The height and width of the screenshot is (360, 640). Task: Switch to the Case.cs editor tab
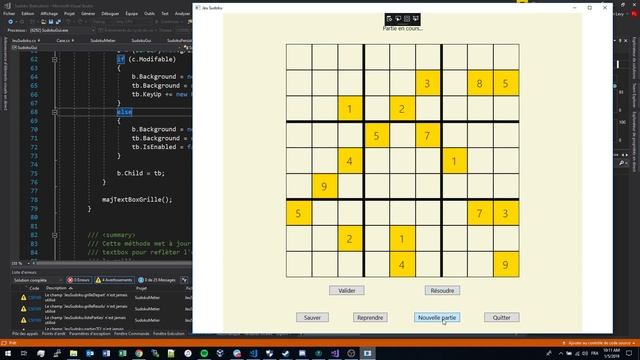tap(65, 40)
